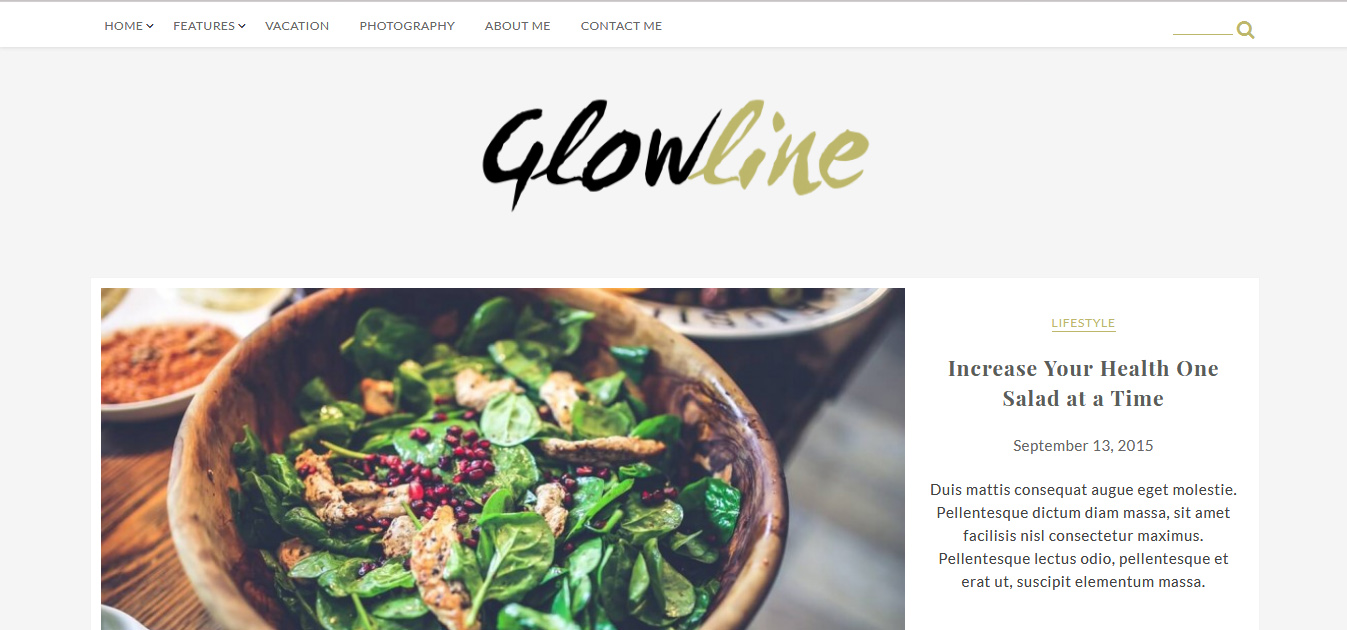Open the HOME menu item
Image resolution: width=1347 pixels, height=630 pixels.
click(123, 26)
